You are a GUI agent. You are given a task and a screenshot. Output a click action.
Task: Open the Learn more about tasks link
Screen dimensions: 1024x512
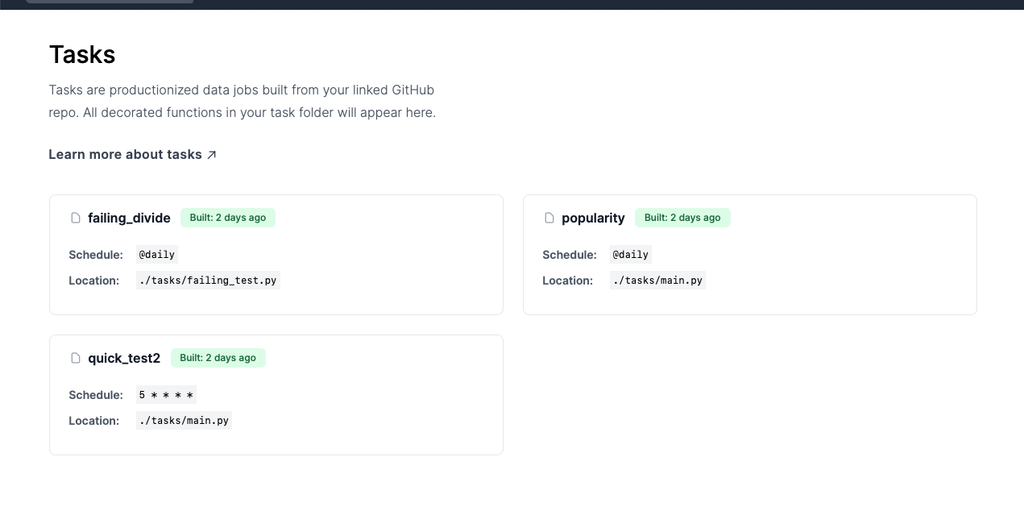126,155
